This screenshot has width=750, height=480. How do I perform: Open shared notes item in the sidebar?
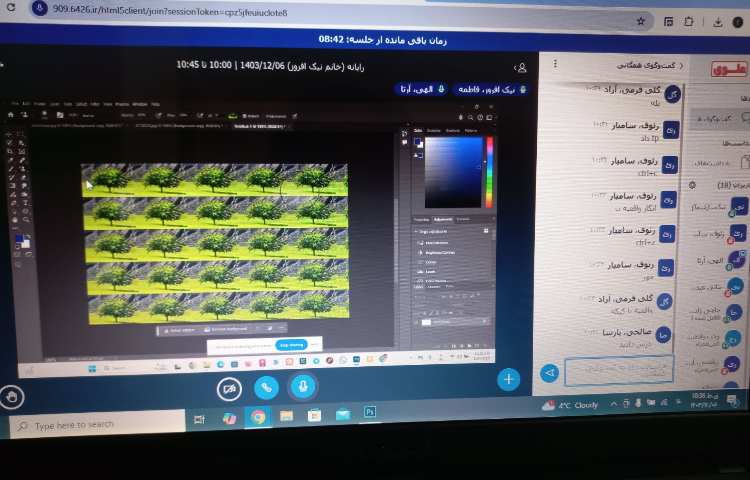pos(721,163)
